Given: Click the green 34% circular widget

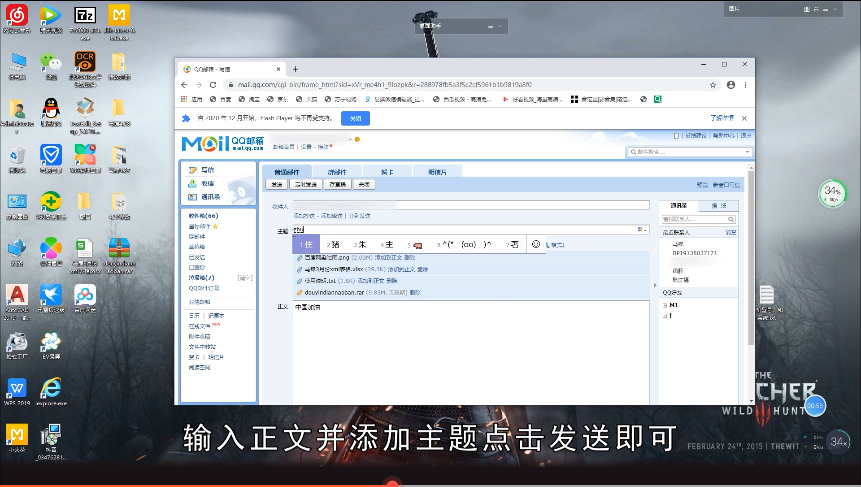Looking at the screenshot, I should tap(832, 193).
